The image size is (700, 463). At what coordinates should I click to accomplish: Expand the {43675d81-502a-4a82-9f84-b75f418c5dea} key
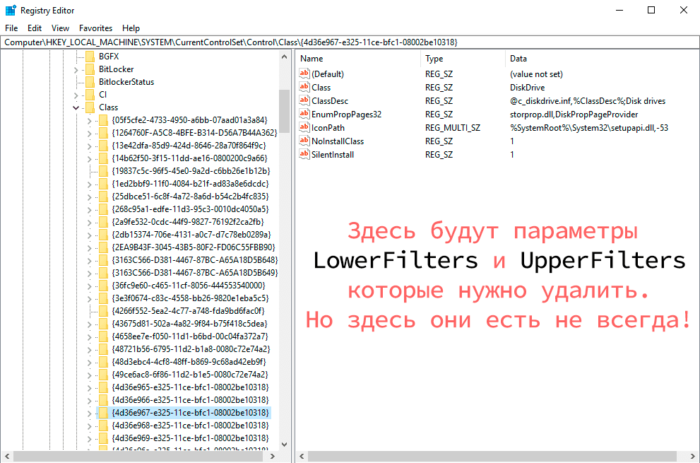tap(89, 324)
